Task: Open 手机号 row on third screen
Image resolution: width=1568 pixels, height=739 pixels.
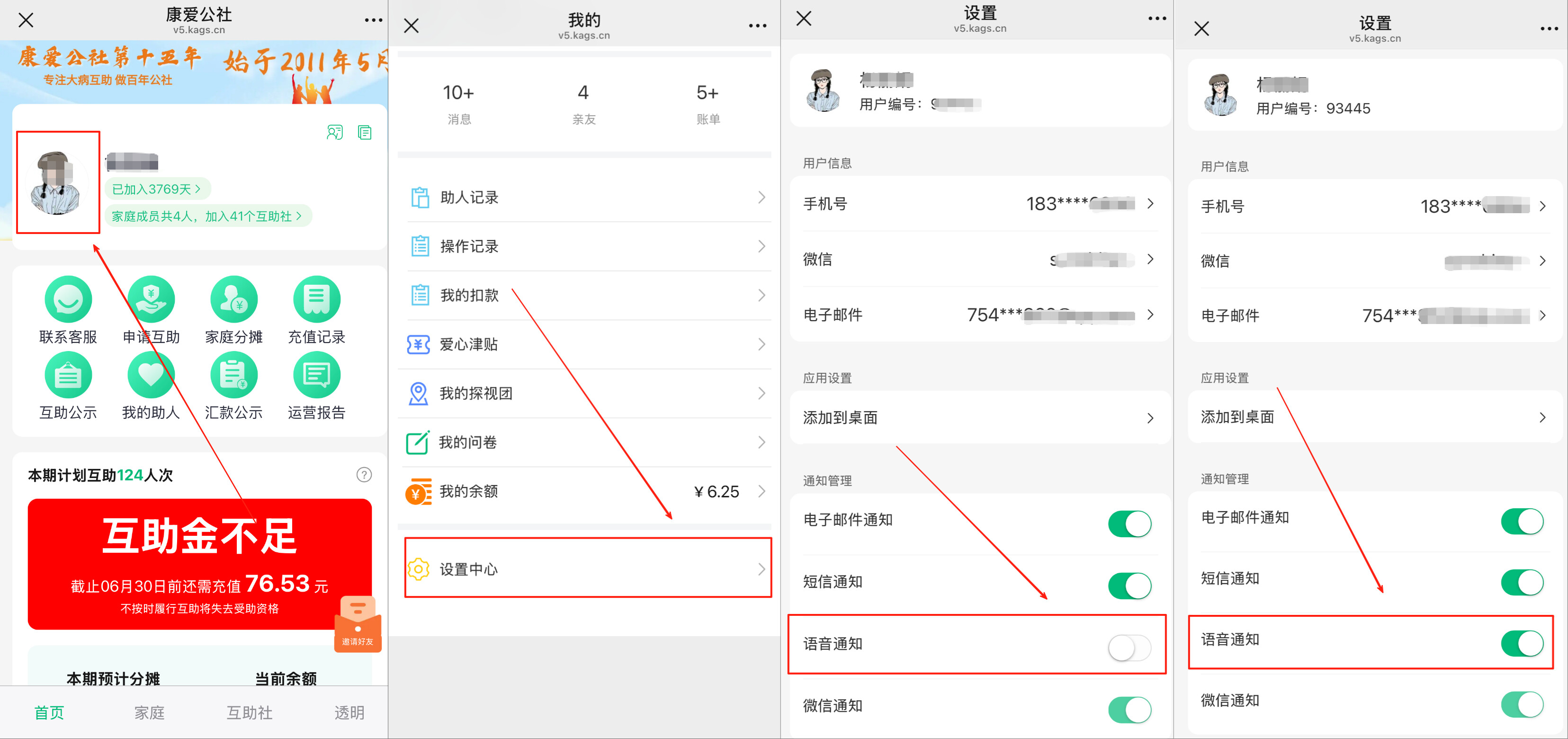Action: coord(979,203)
